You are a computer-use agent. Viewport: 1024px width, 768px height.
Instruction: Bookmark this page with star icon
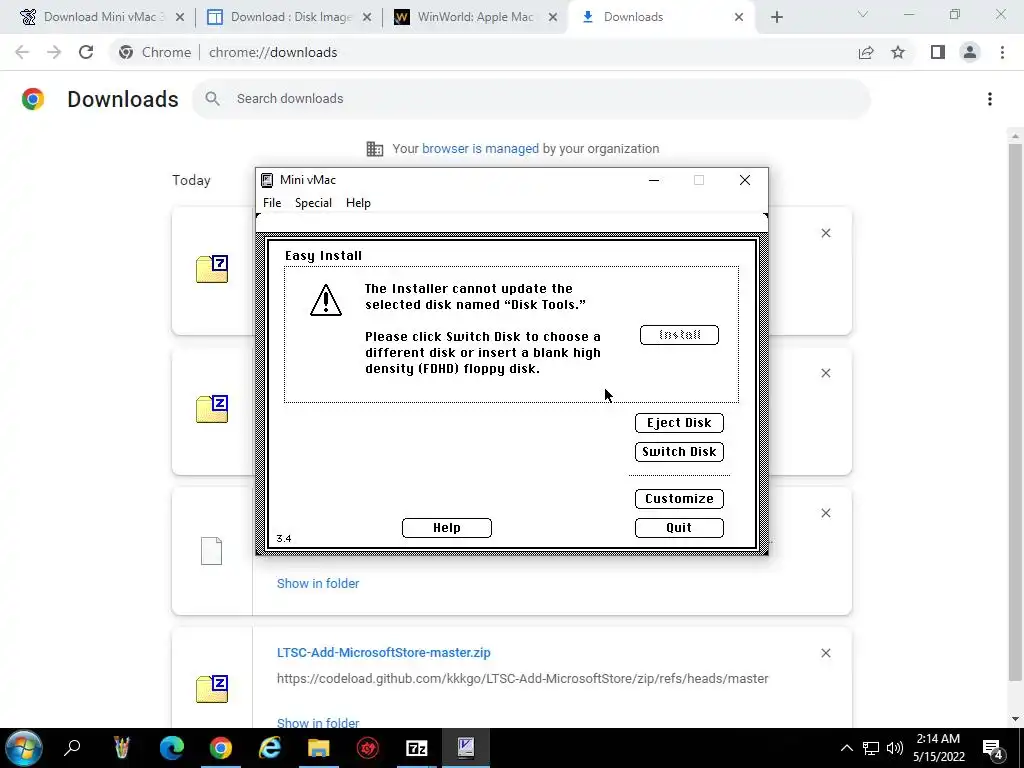[x=898, y=52]
